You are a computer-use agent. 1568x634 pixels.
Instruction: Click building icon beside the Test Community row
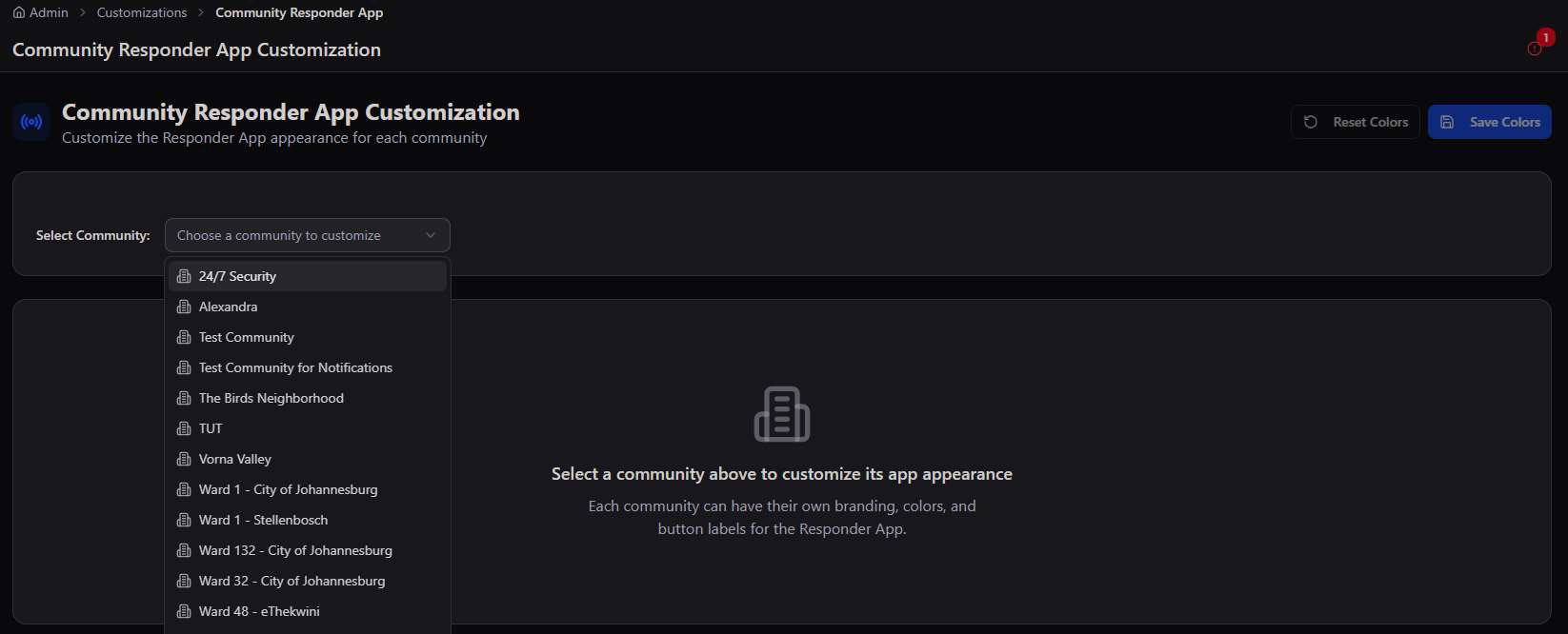(184, 337)
